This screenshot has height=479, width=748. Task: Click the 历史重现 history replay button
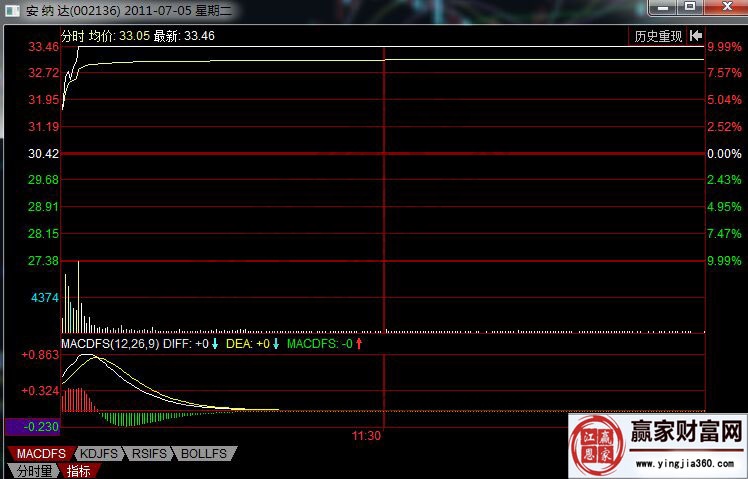point(658,36)
